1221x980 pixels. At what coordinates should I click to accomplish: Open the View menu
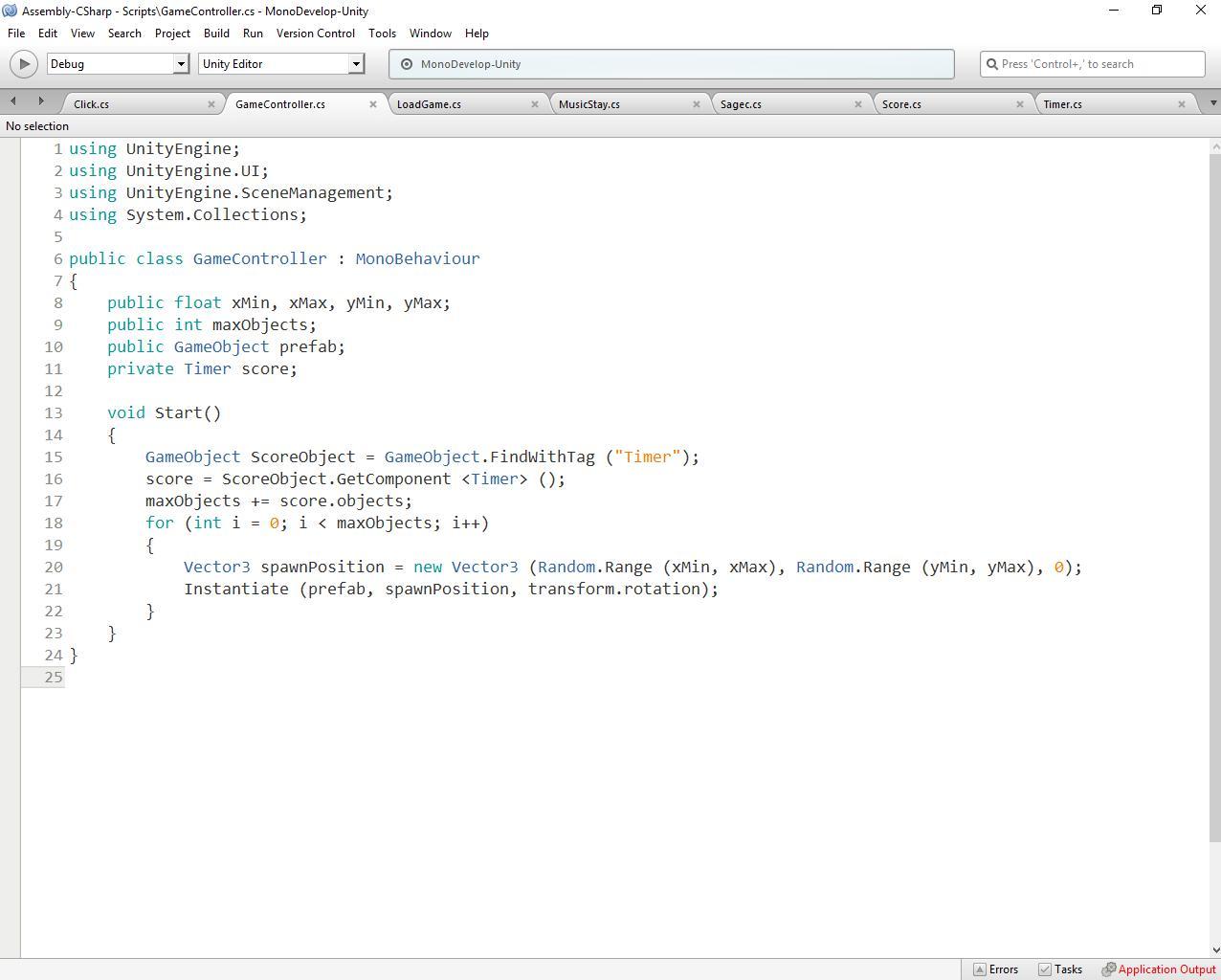tap(82, 33)
